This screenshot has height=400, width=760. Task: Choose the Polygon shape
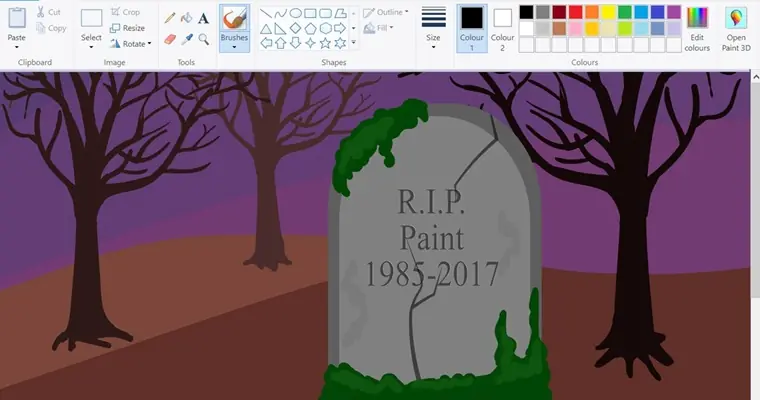click(x=340, y=13)
